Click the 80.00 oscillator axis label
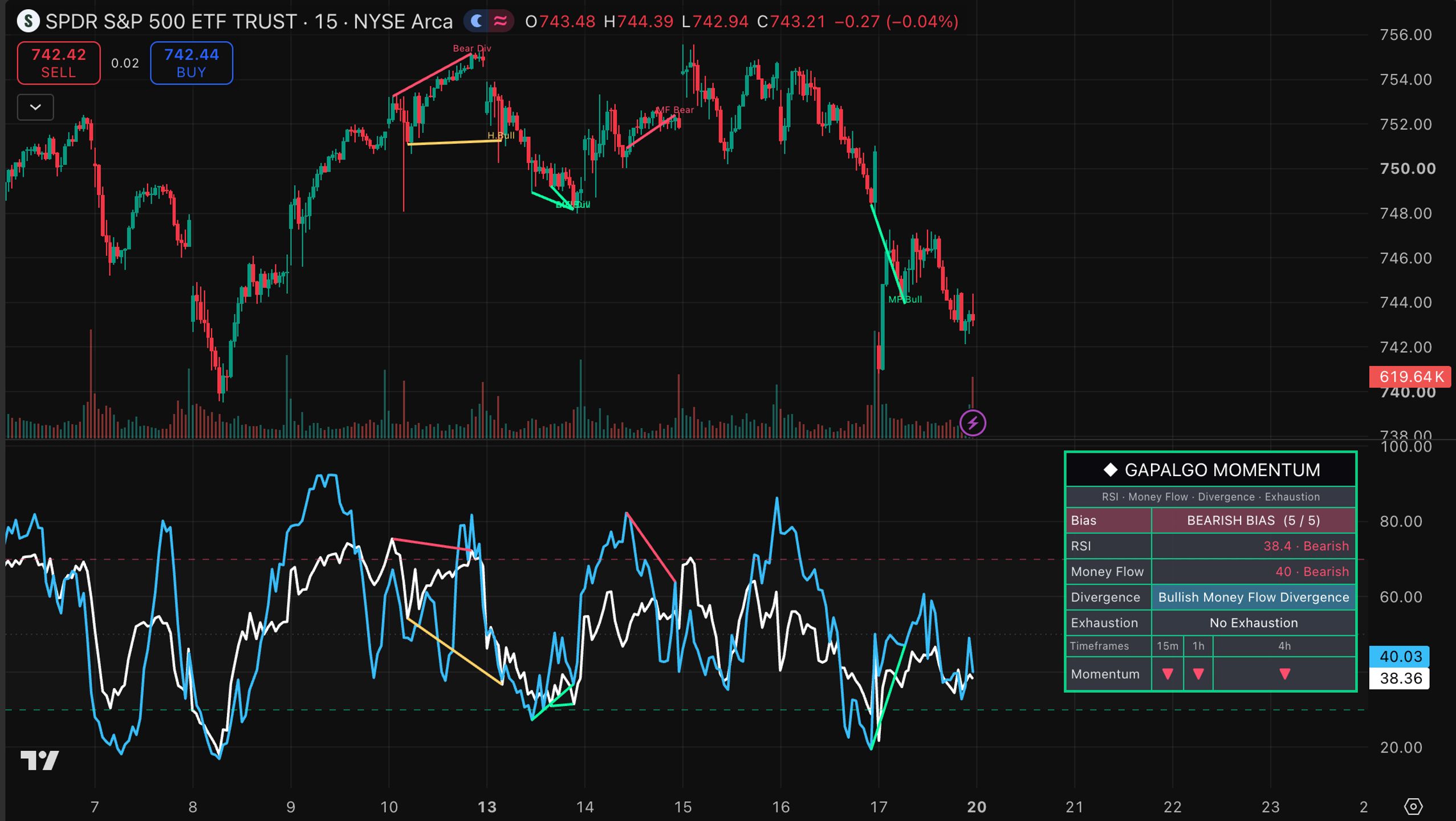The width and height of the screenshot is (1456, 821). [1401, 522]
